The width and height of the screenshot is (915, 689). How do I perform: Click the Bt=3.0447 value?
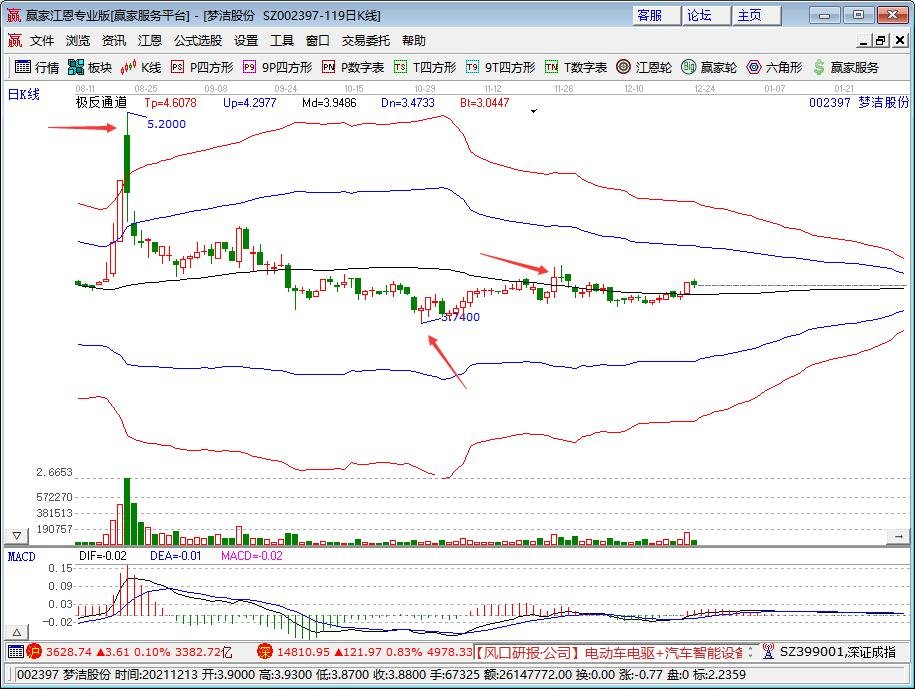484,103
